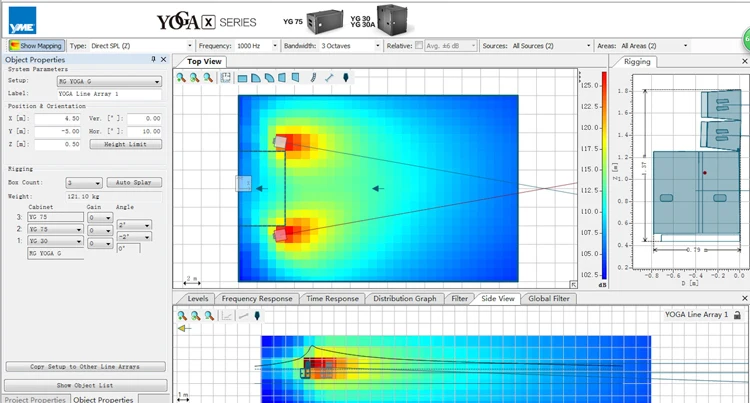
Task: Toggle the Show Mapping button
Action: point(36,46)
